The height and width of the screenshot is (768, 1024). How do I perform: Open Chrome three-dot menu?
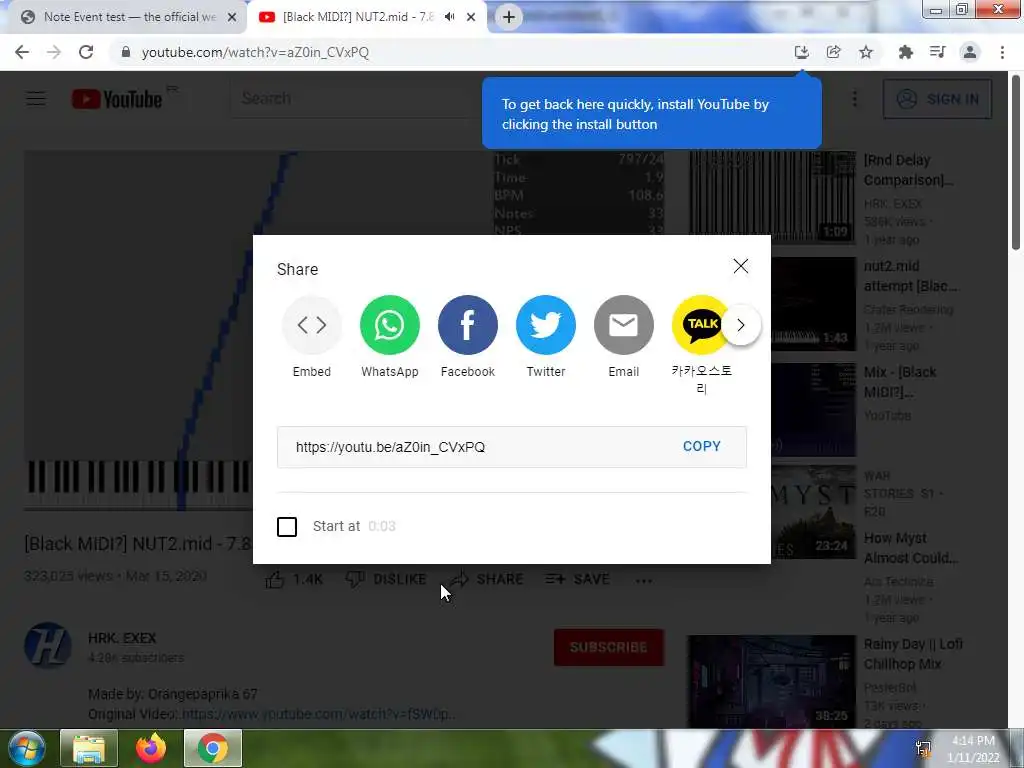click(1002, 52)
